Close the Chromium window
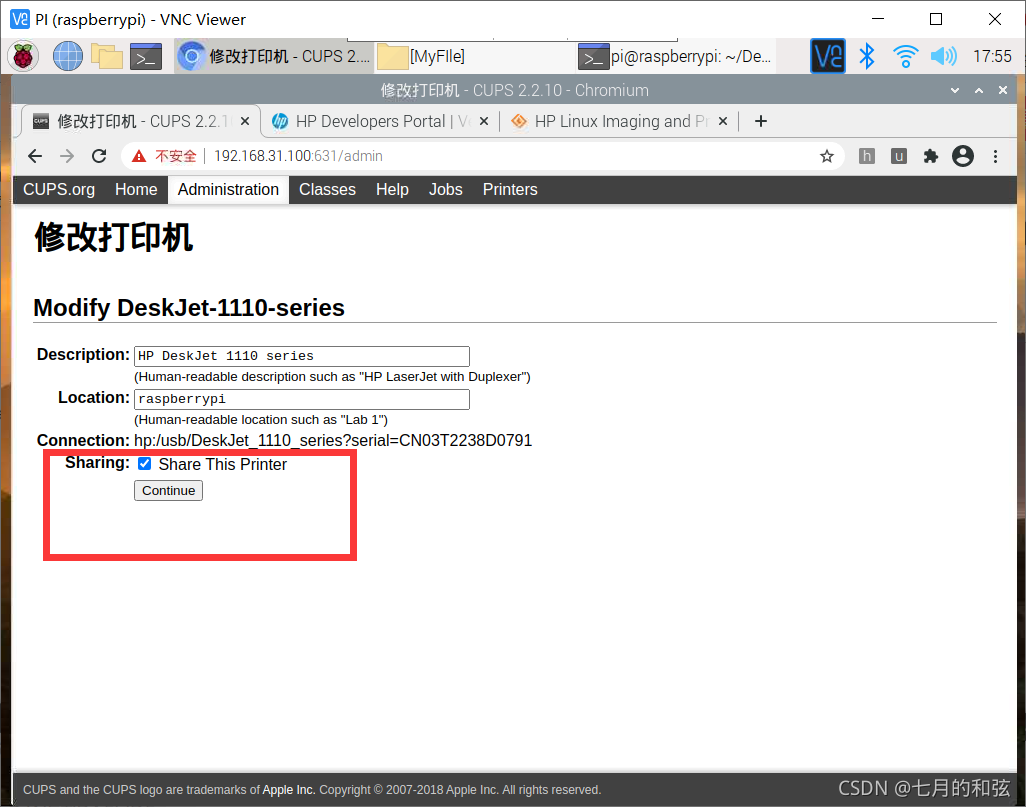 coord(1002,90)
